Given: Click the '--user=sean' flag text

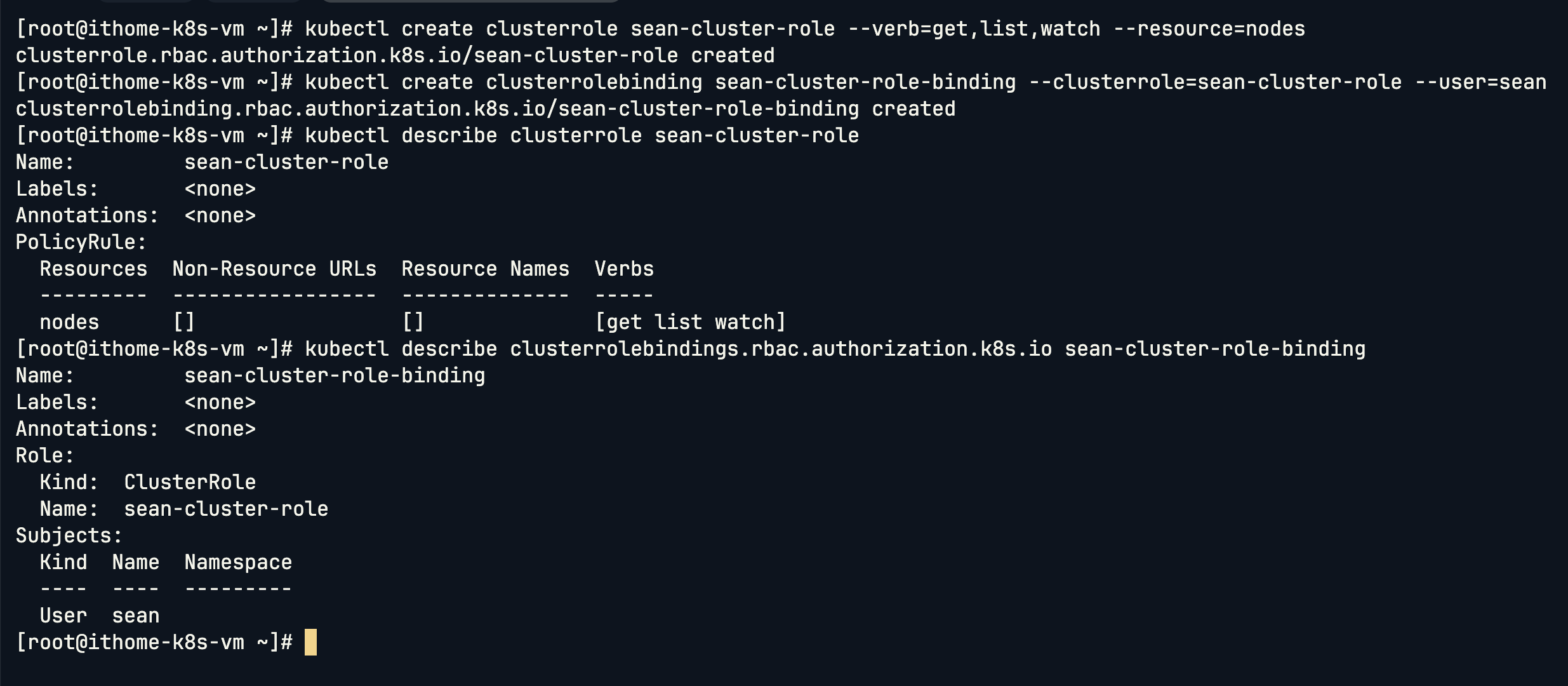Looking at the screenshot, I should click(1481, 82).
